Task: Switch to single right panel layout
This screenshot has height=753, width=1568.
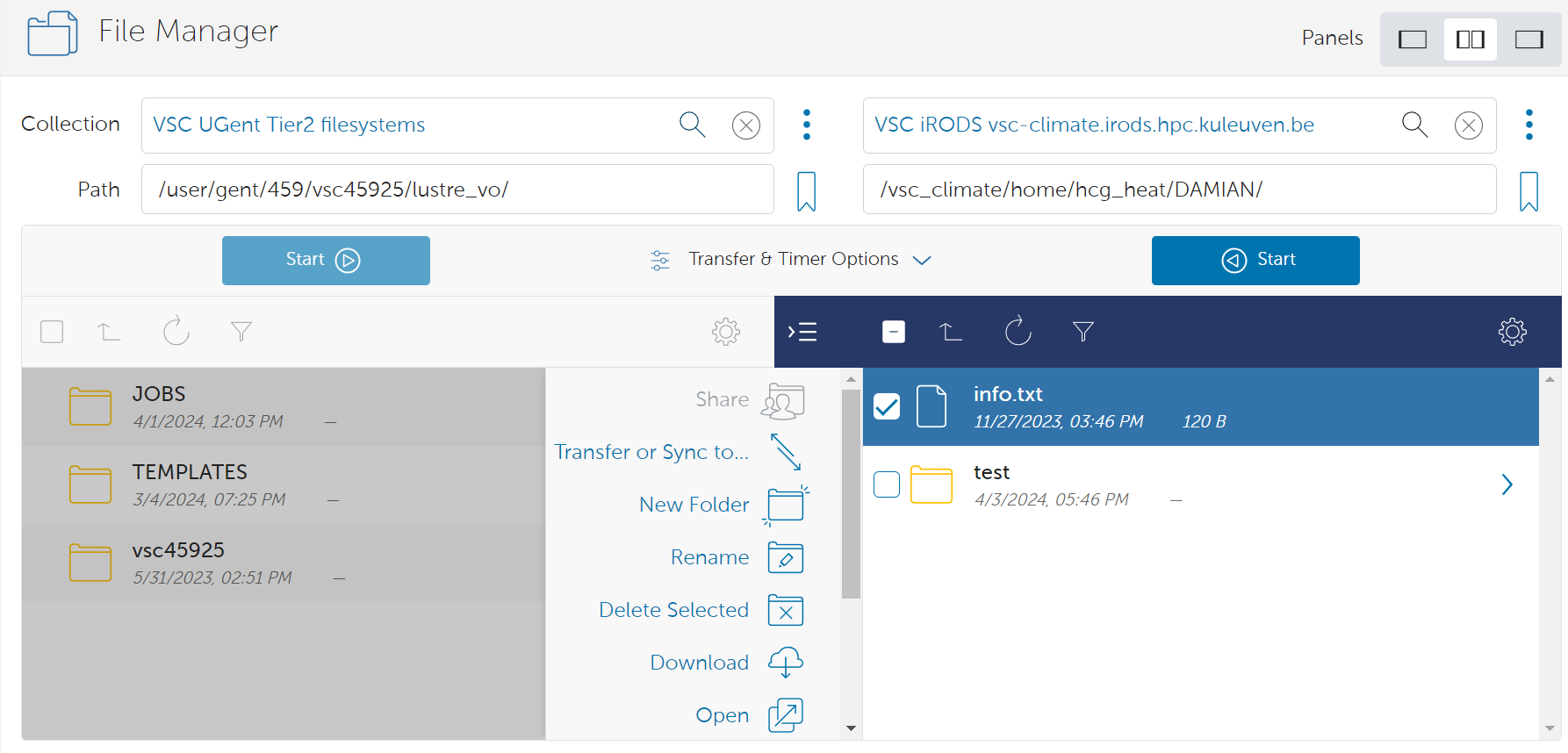Action: tap(1528, 39)
